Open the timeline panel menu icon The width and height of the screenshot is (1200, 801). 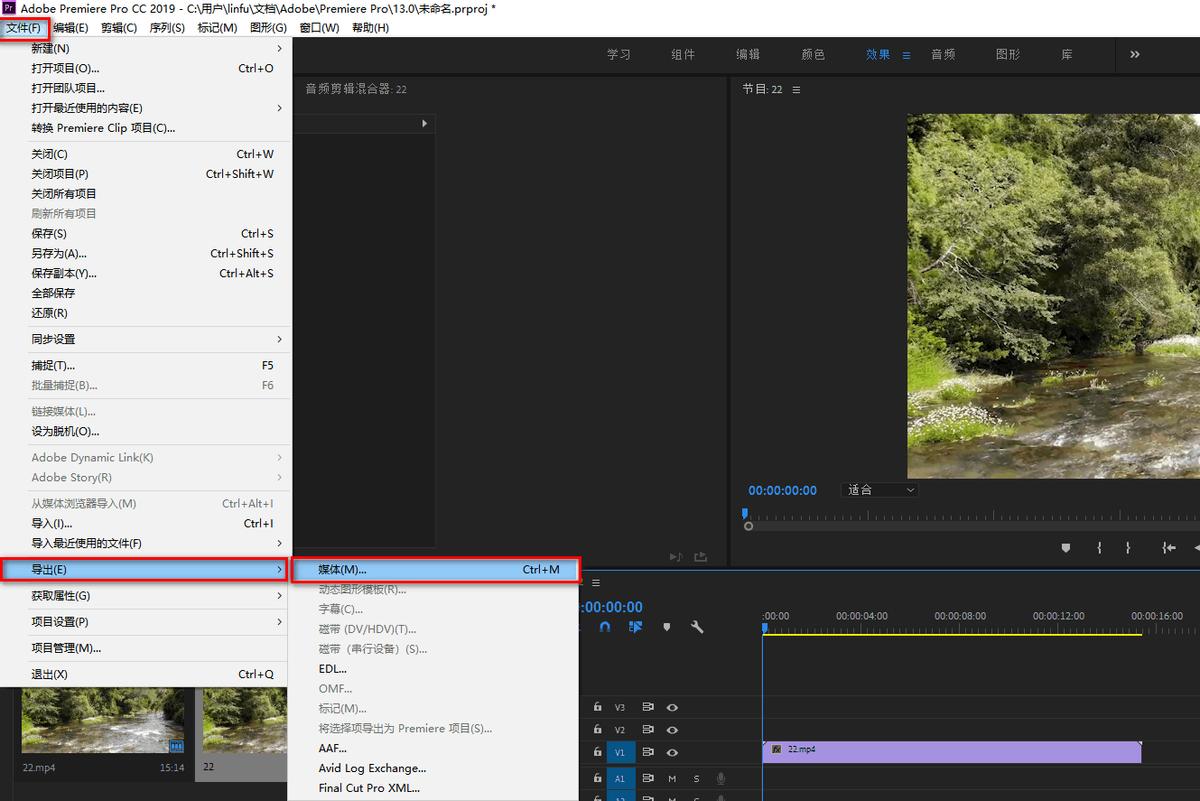tap(595, 582)
